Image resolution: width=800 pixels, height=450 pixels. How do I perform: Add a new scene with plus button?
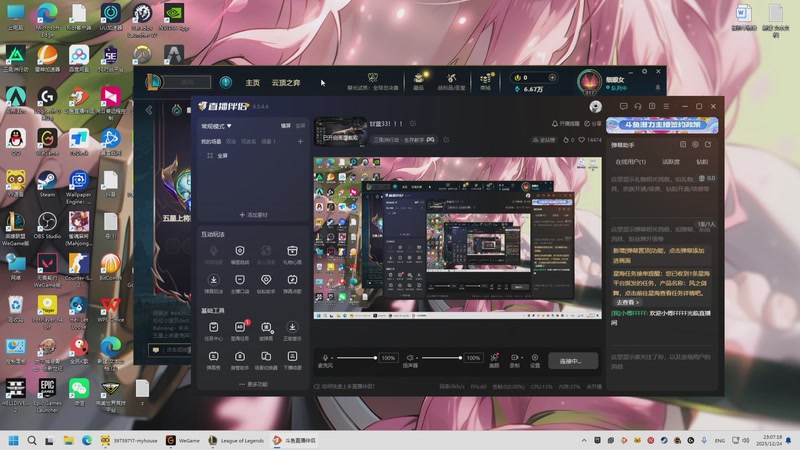pos(300,141)
